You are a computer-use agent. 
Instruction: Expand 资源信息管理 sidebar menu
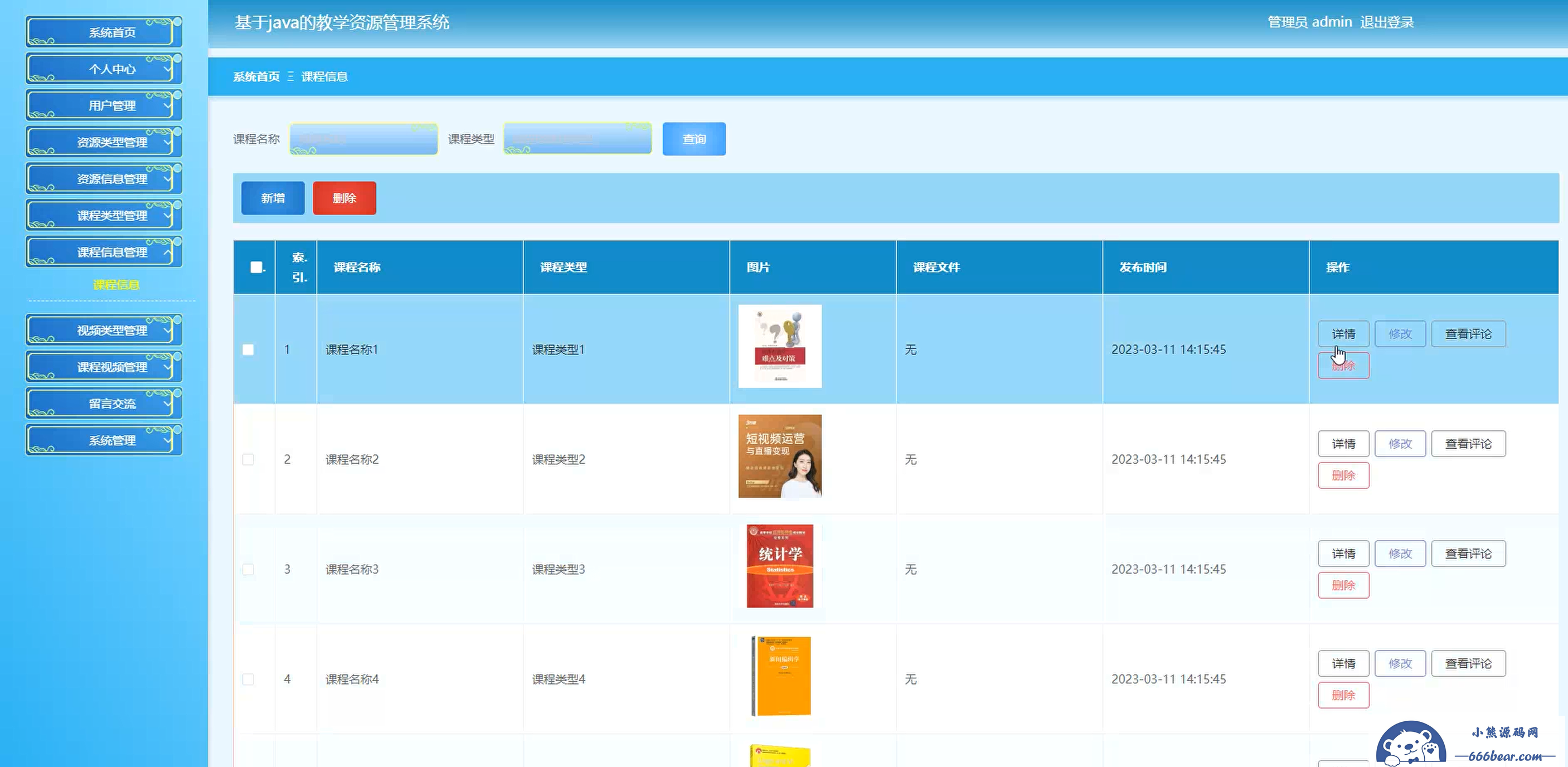[104, 178]
